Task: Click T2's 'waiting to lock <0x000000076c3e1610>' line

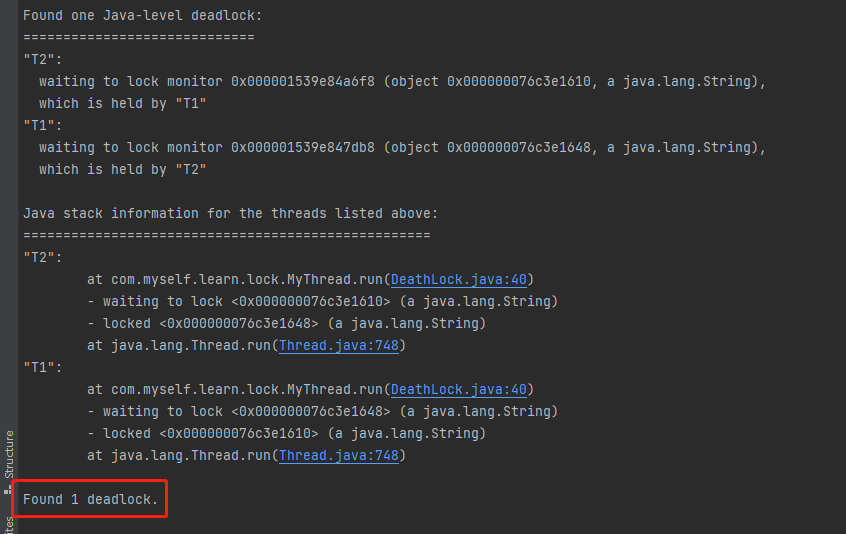Action: coord(323,302)
